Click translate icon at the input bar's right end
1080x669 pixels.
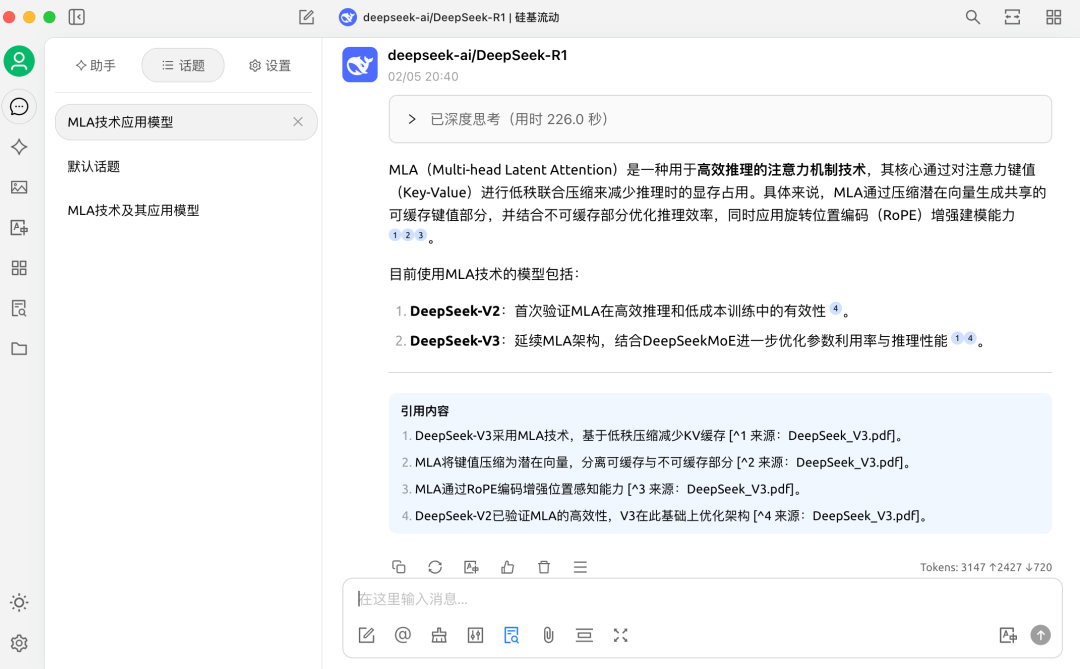(1008, 635)
